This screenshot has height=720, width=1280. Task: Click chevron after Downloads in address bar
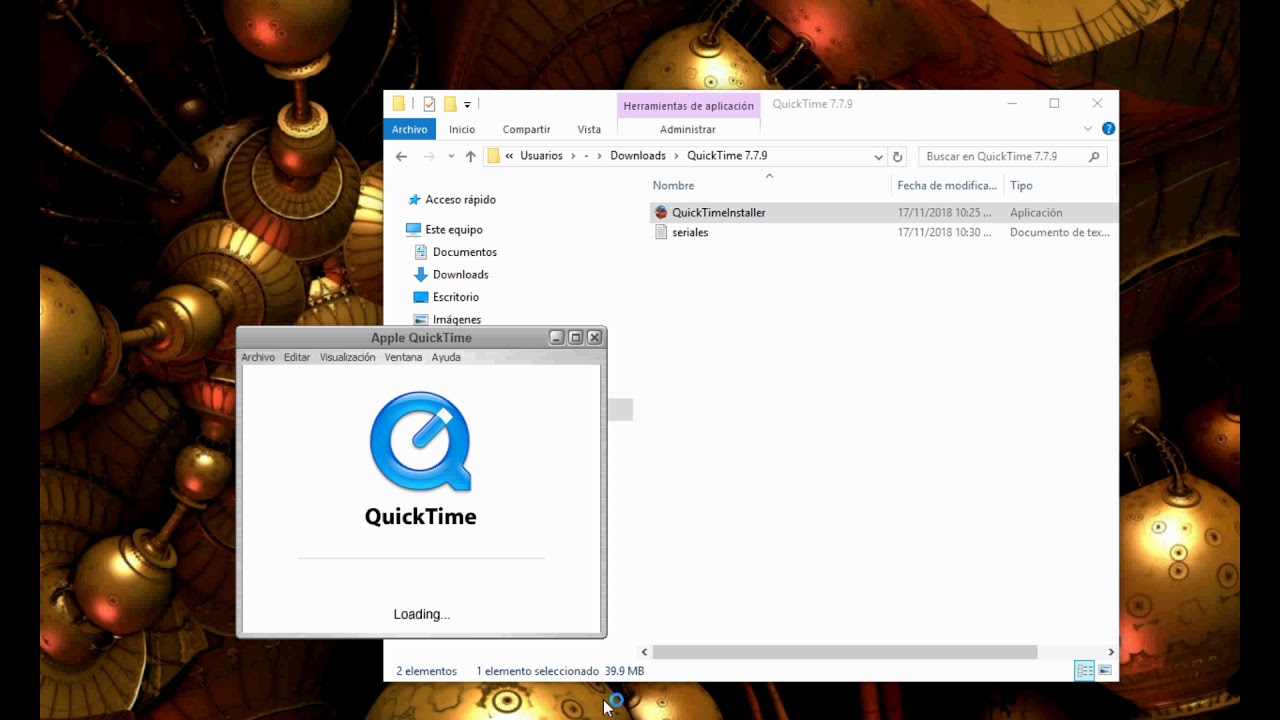coord(676,156)
